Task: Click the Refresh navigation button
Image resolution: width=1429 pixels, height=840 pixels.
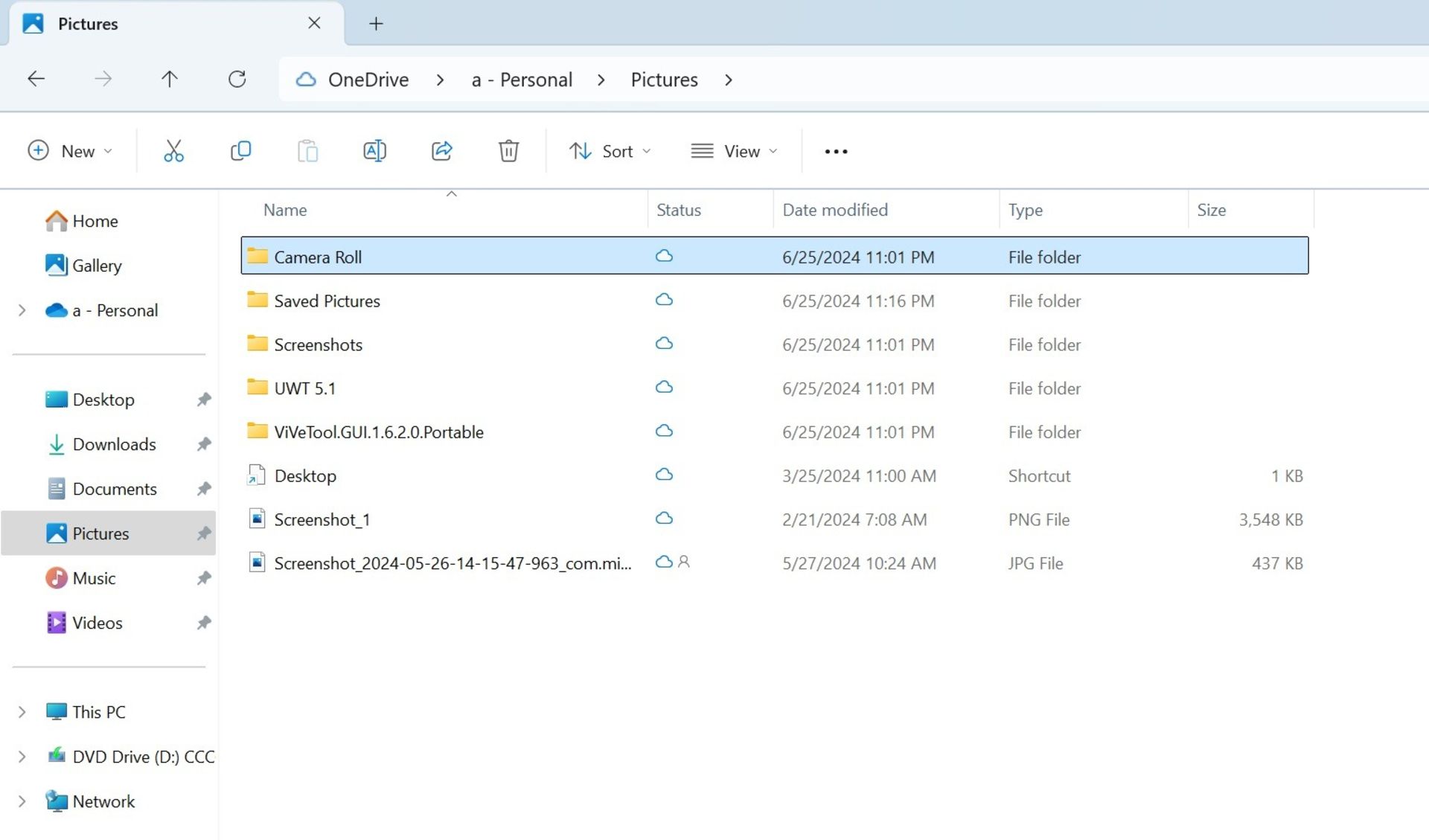Action: click(237, 79)
